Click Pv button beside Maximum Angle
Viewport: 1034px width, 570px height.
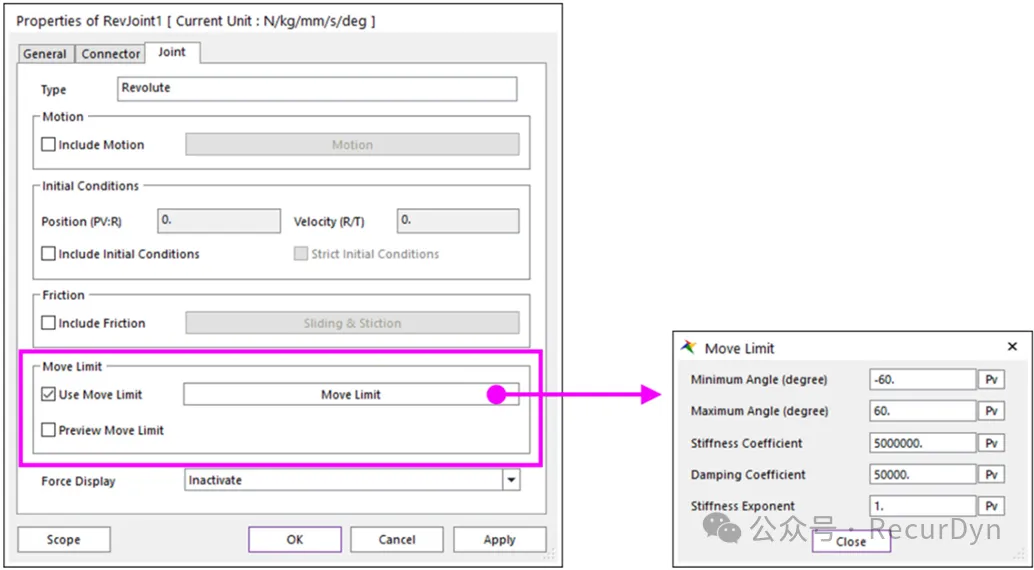pyautogui.click(x=990, y=411)
